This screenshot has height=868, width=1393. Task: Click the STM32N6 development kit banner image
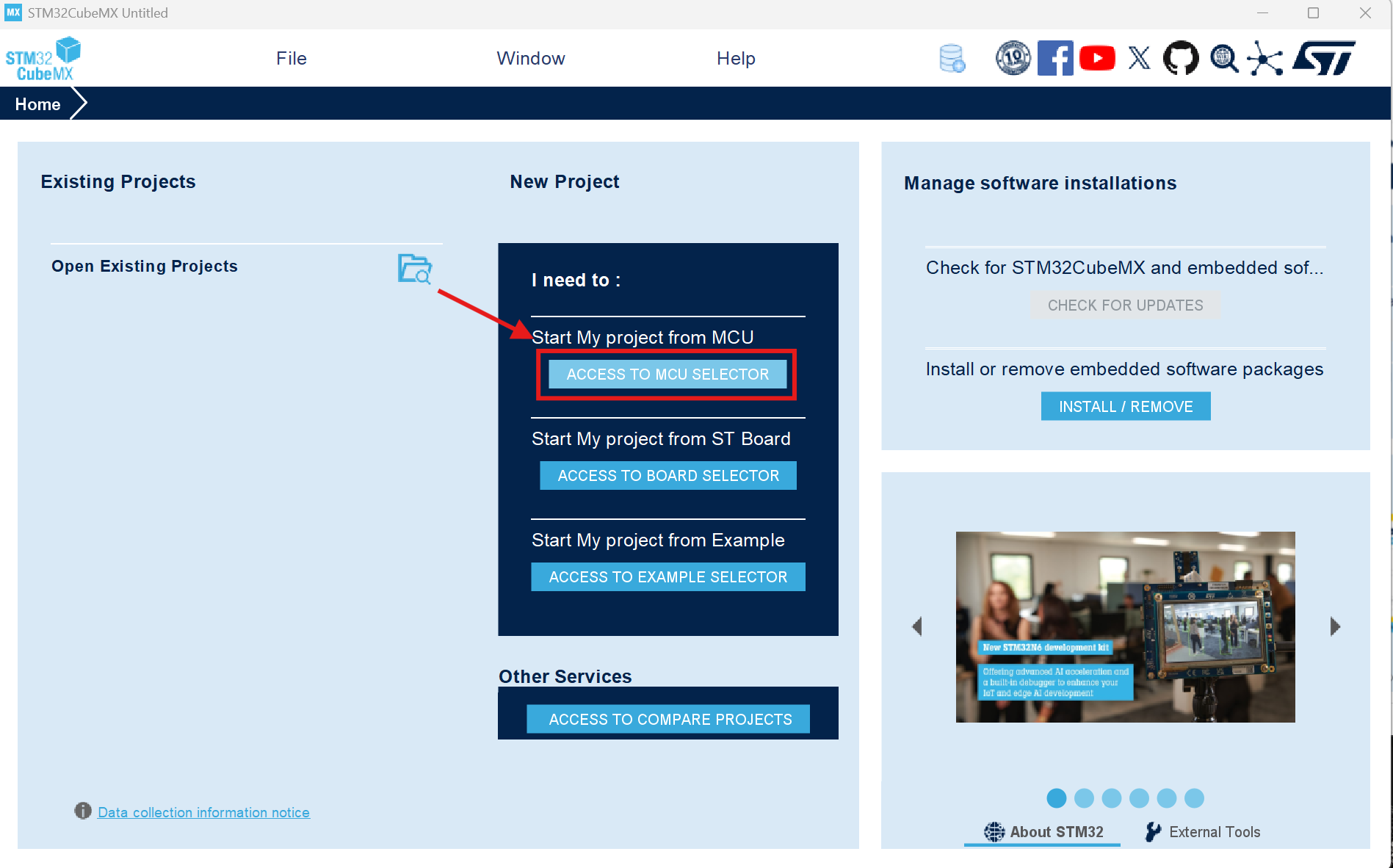point(1125,627)
